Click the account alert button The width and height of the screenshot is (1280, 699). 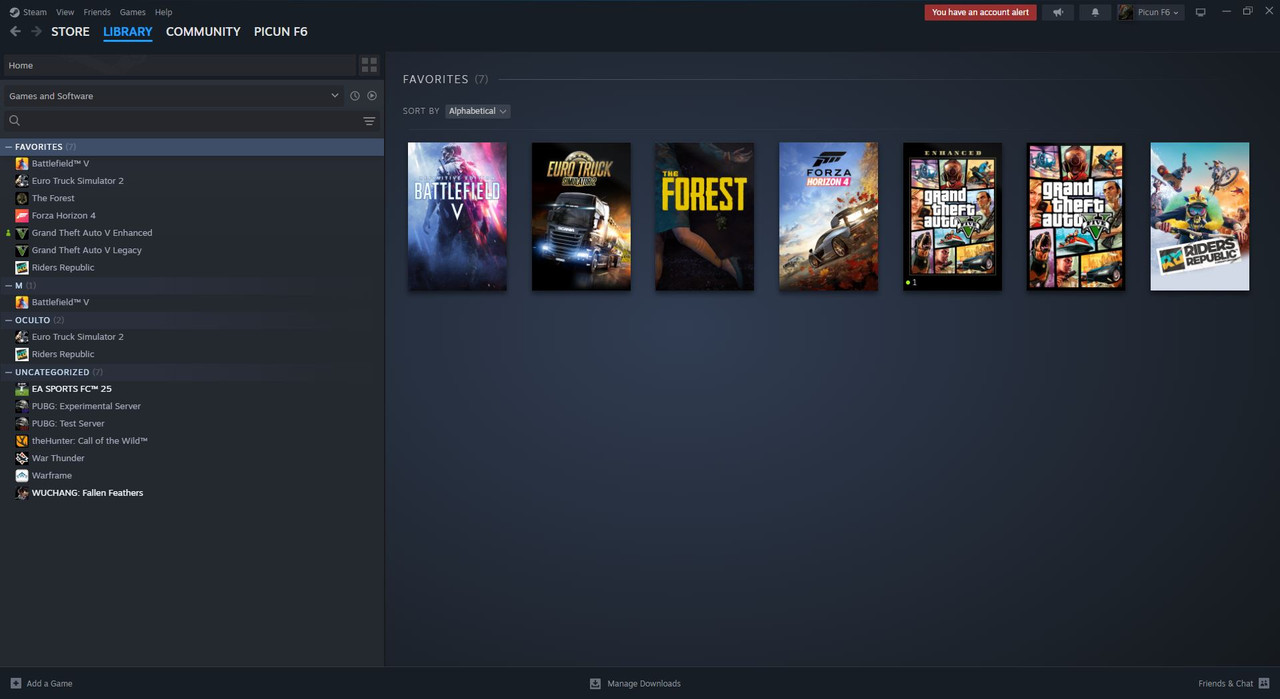click(980, 12)
